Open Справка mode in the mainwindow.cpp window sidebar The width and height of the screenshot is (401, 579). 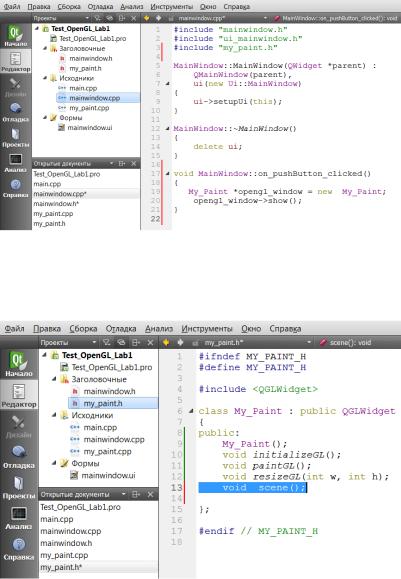tap(15, 188)
